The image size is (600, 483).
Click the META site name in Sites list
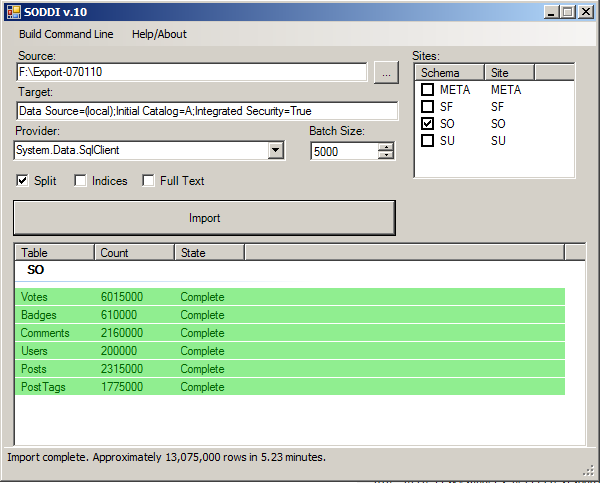click(x=506, y=90)
